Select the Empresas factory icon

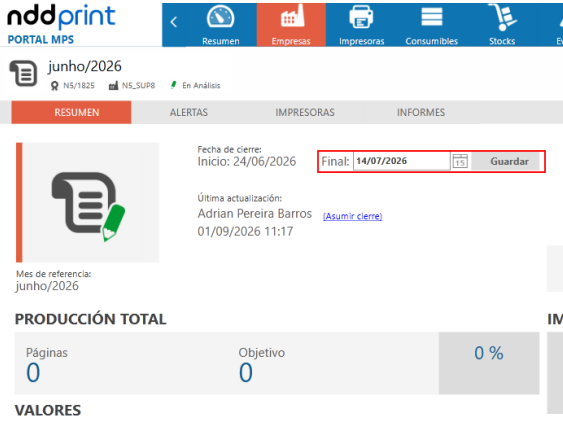[292, 16]
